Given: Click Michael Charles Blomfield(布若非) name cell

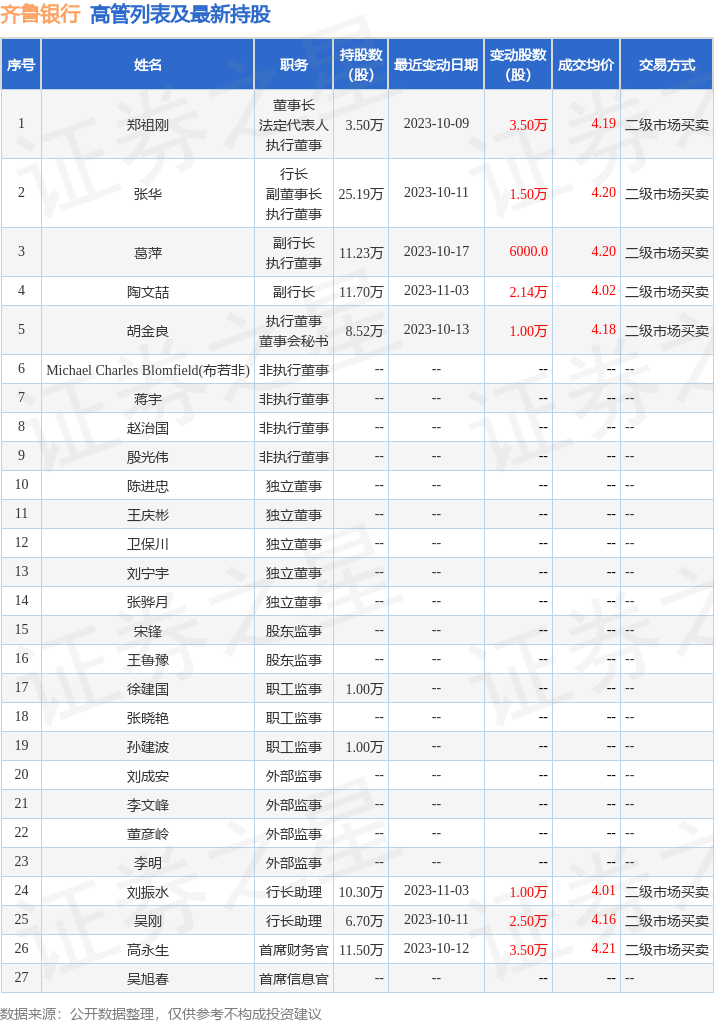Looking at the screenshot, I should 147,370.
